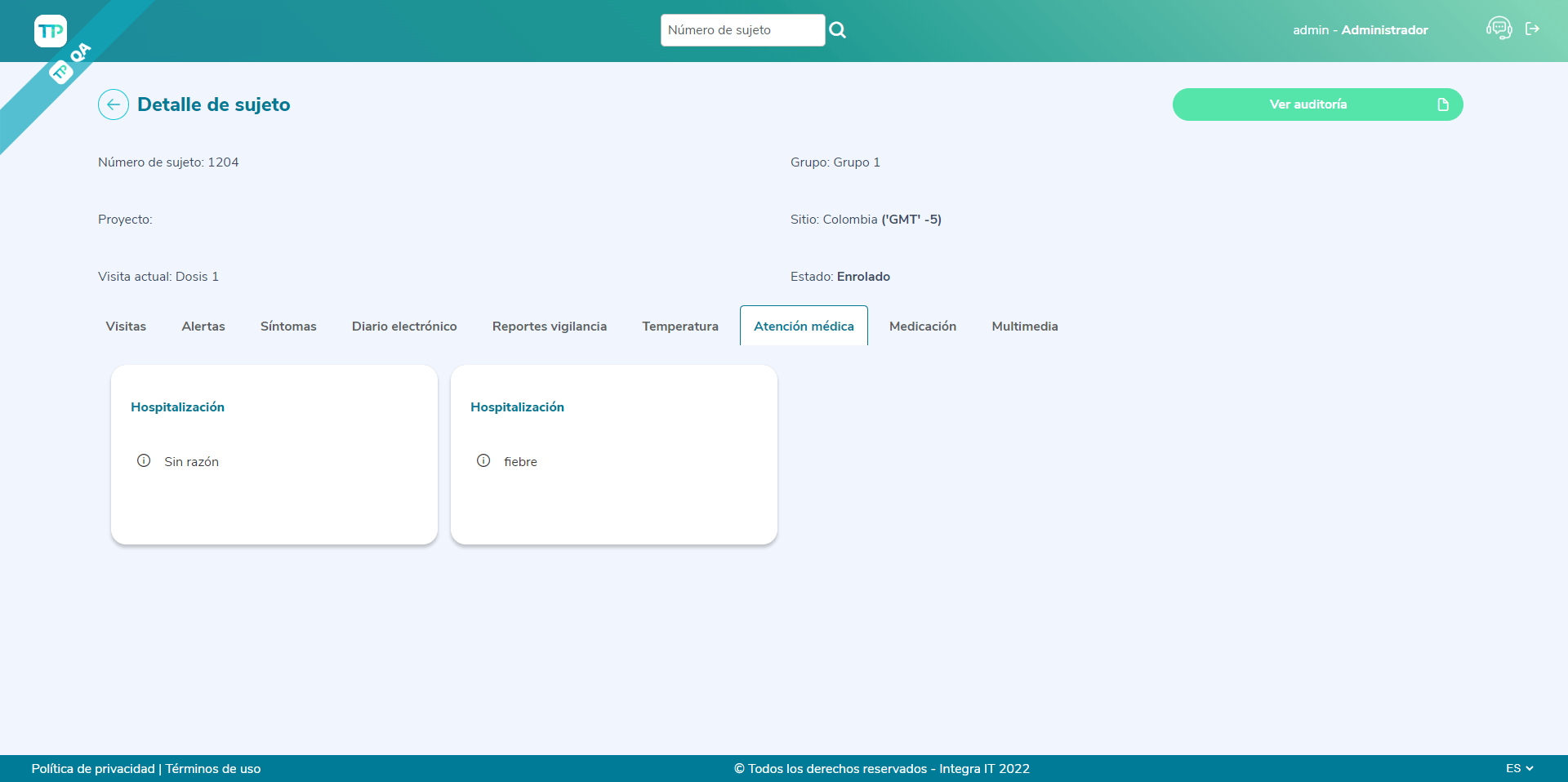Image resolution: width=1568 pixels, height=782 pixels.
Task: Click the Número de sujeto: 1204 text
Action: (x=168, y=162)
